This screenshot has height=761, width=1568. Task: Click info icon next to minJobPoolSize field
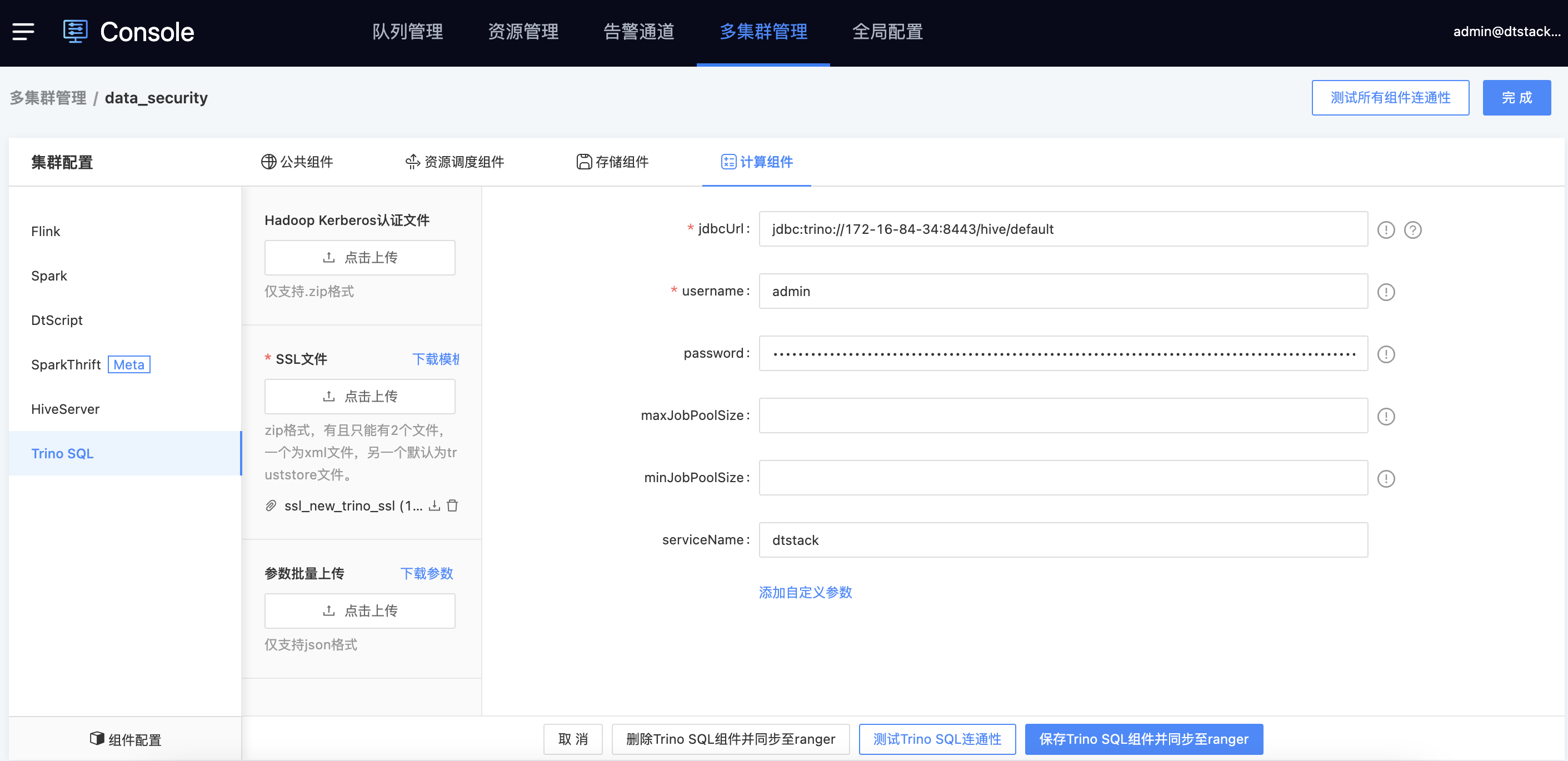pos(1386,479)
